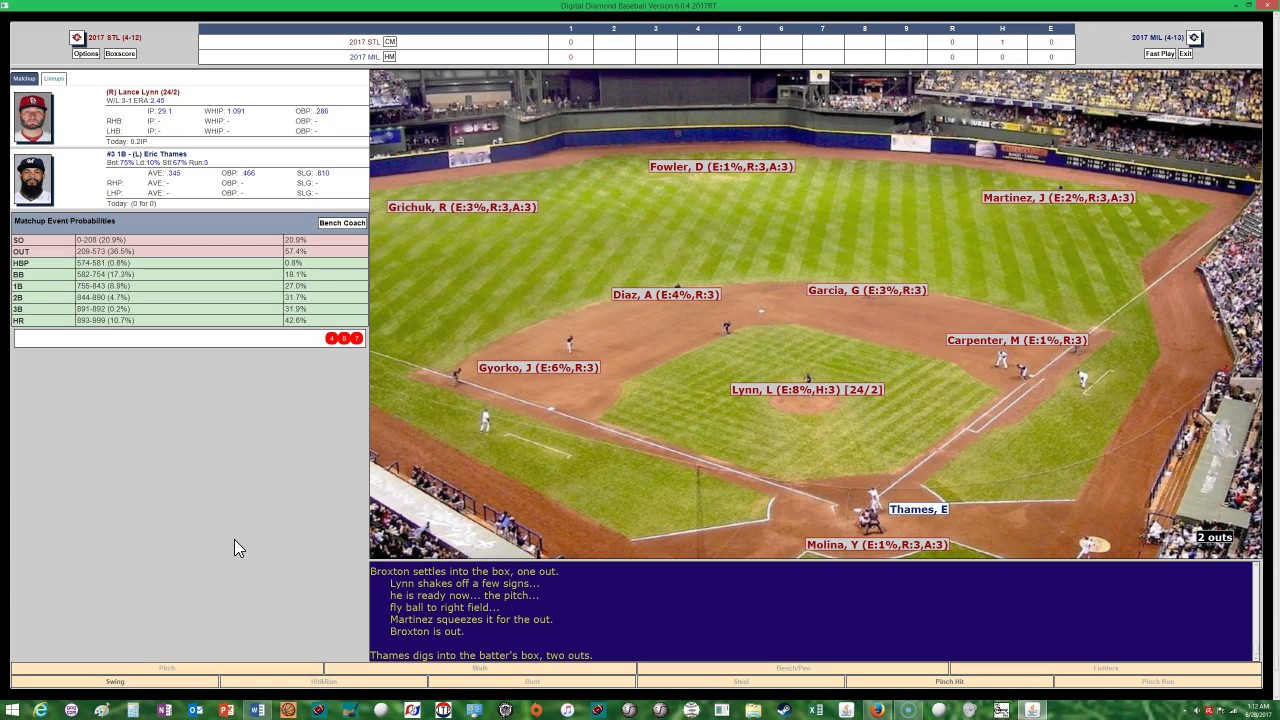Click the HM badge next to 2017 MIL
Screen dimensions: 1280x720
[390, 57]
